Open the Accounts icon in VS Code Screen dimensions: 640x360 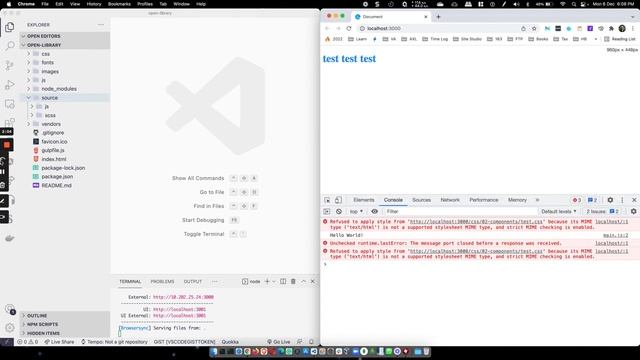[10, 309]
